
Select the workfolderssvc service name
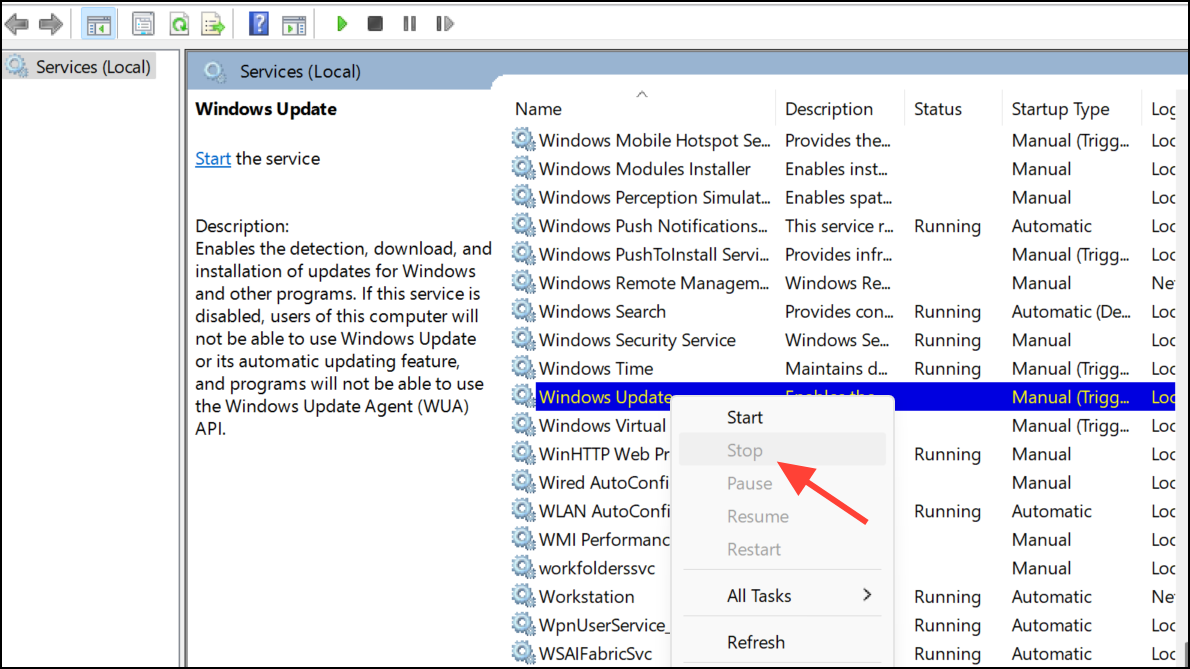(x=597, y=569)
